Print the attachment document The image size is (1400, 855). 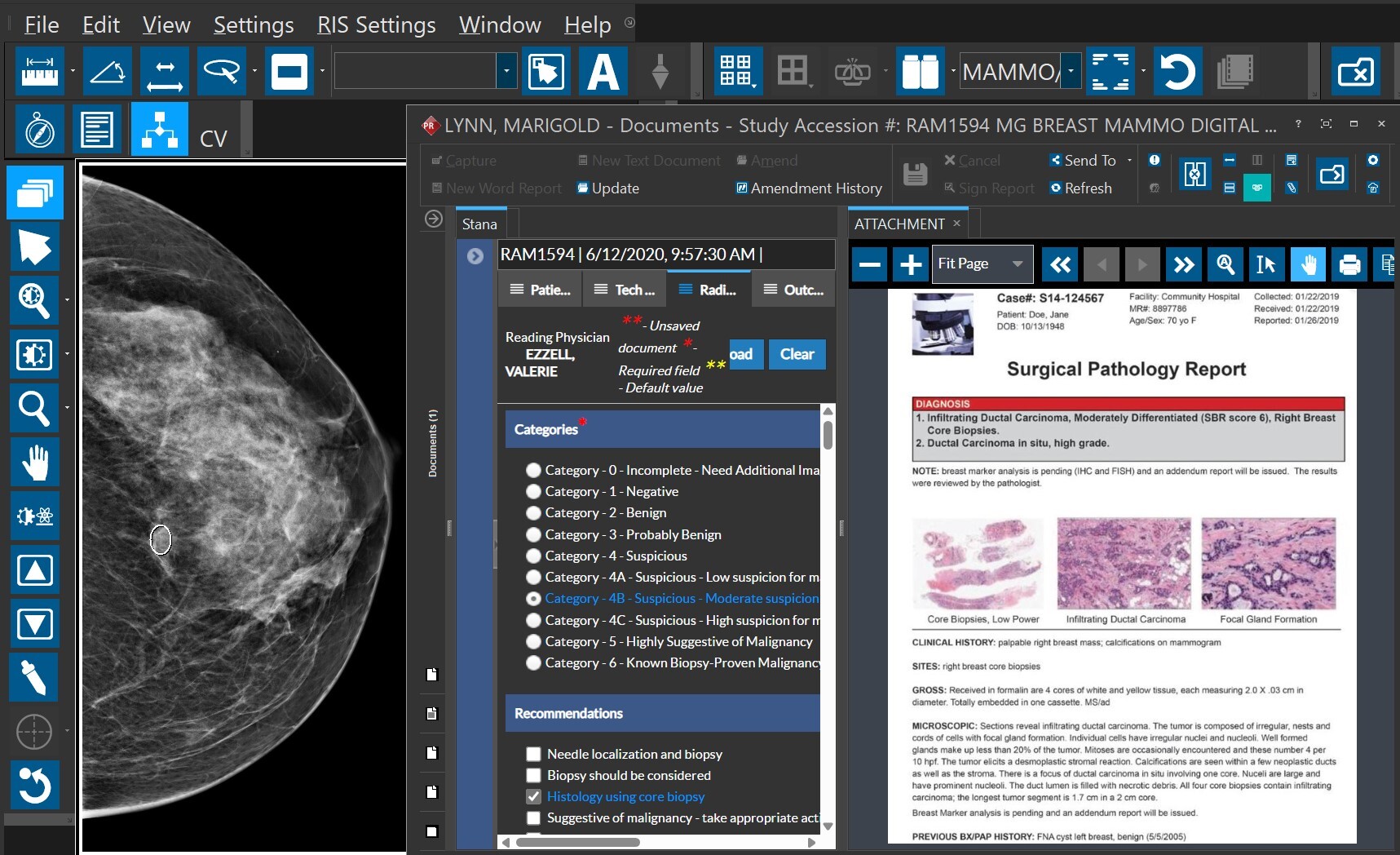[1349, 264]
